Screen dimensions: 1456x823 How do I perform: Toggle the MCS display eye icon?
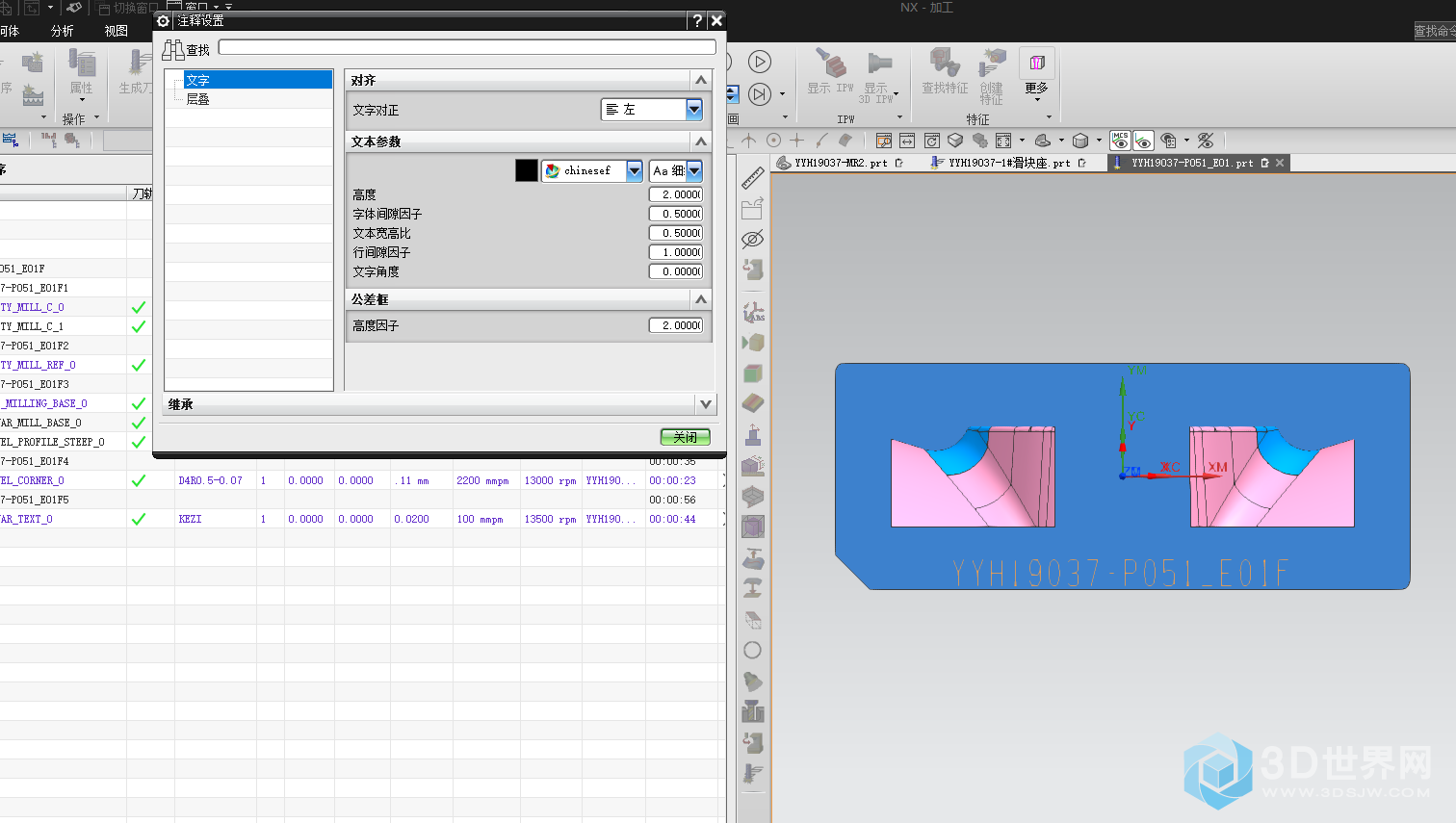tap(1120, 141)
